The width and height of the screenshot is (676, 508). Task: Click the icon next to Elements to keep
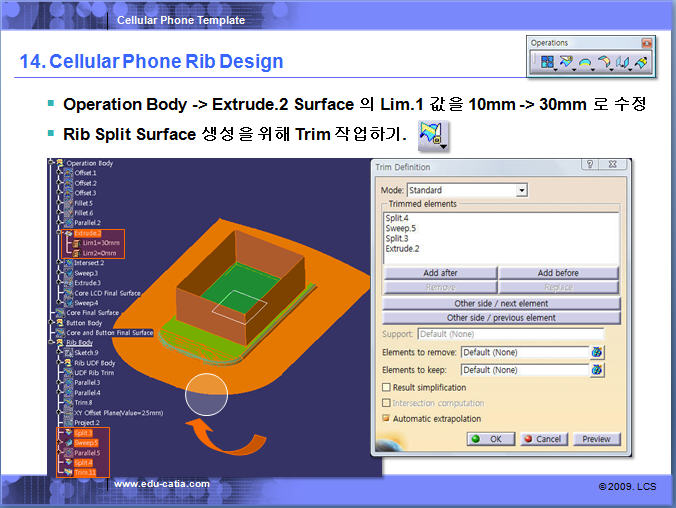[x=597, y=370]
